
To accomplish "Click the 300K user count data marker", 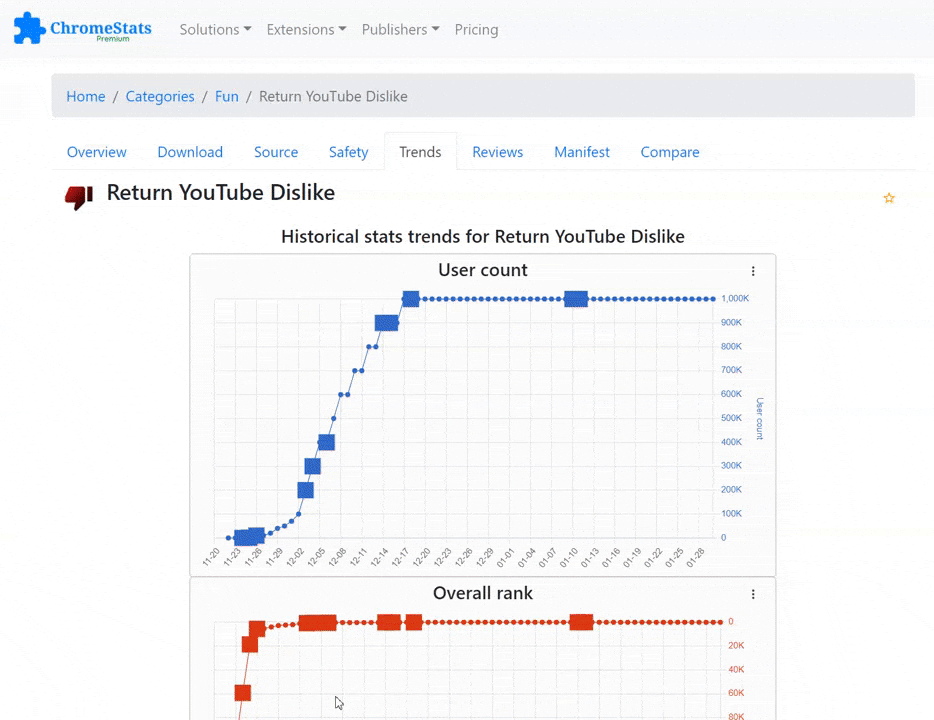I will pyautogui.click(x=312, y=466).
